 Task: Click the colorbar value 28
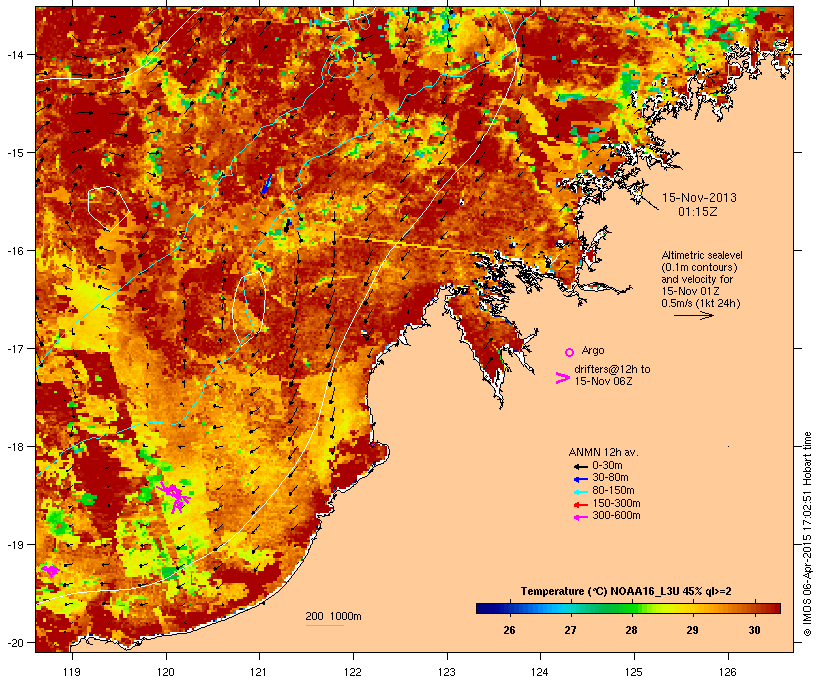631,630
